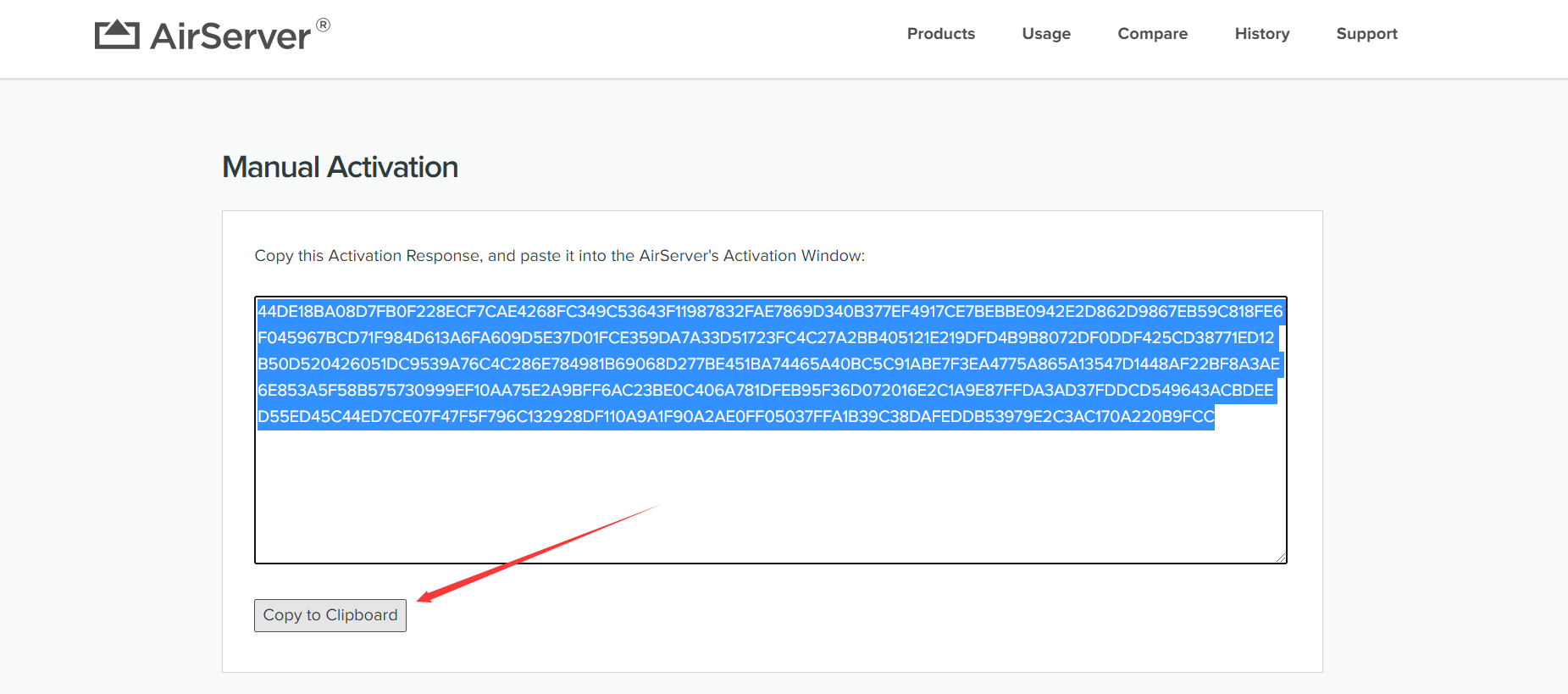Click inside the activation response text area
This screenshot has width=1568, height=694.
(771, 430)
